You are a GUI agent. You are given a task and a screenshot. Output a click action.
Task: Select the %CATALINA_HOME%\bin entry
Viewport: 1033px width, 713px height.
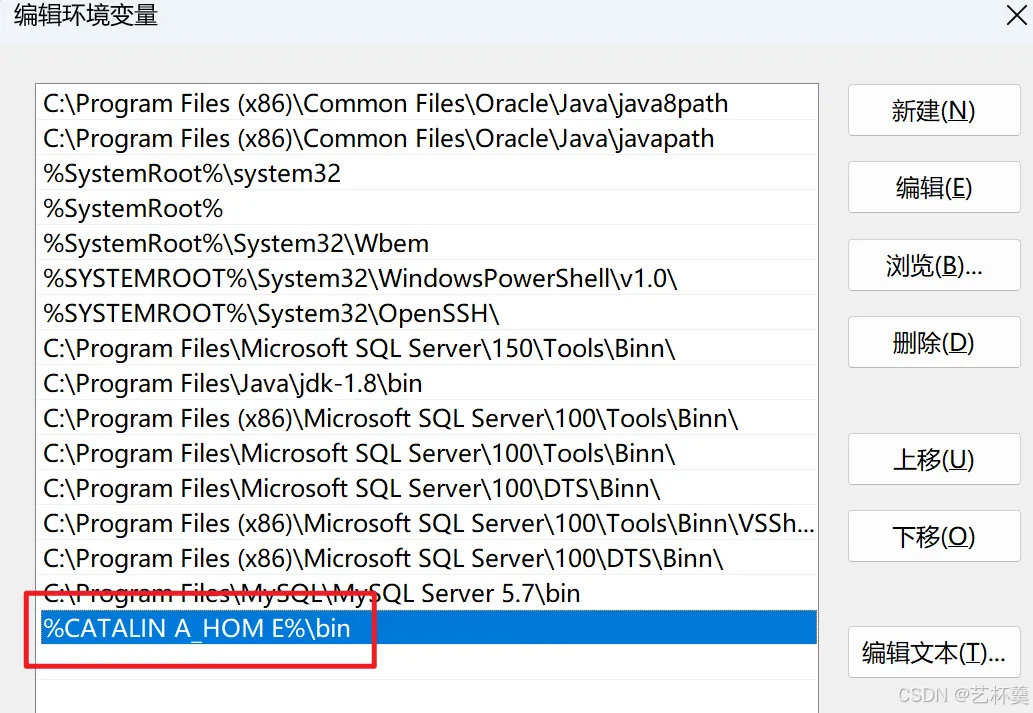coord(427,627)
